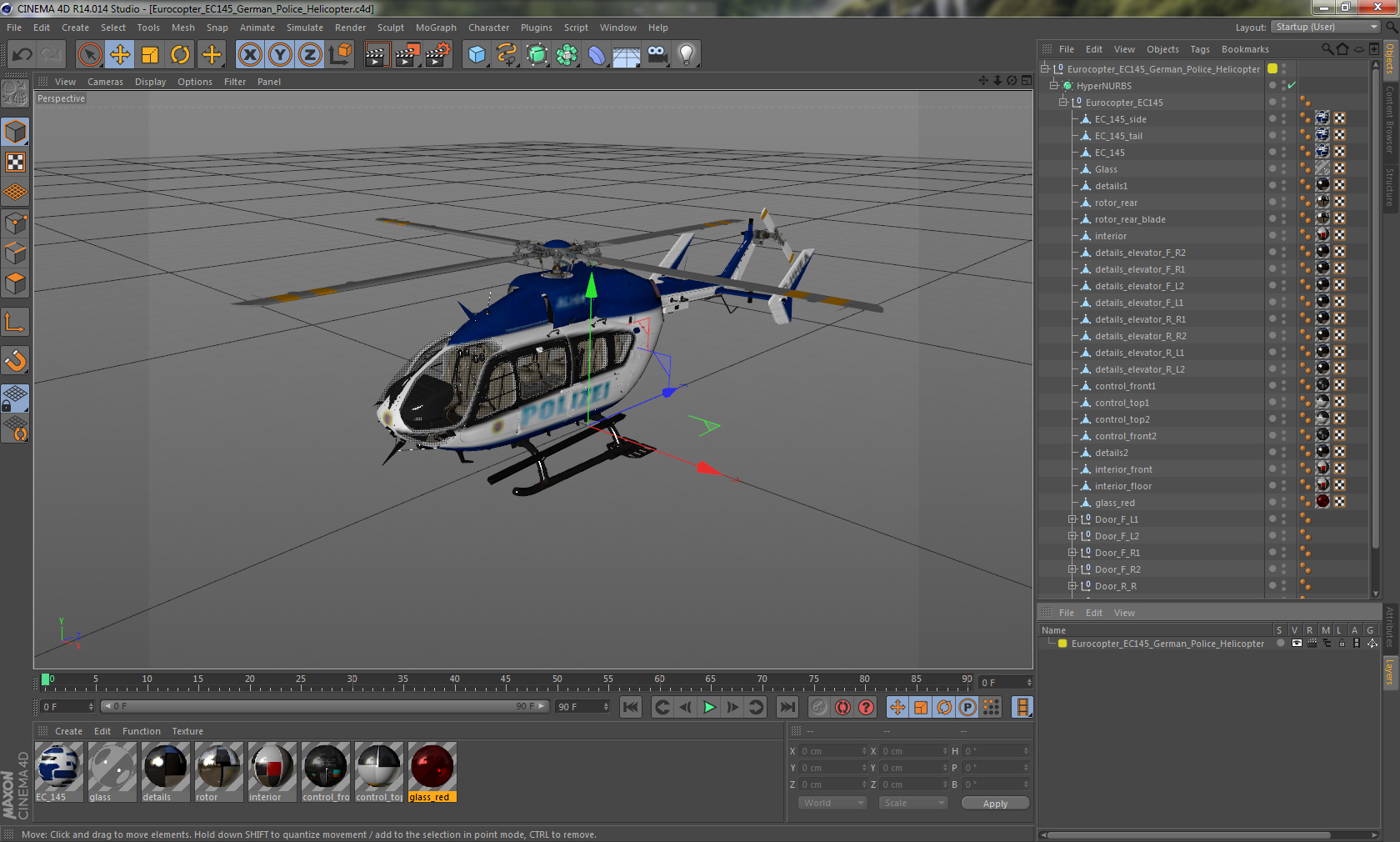1400x842 pixels.
Task: Expand the Door_F_L1 group
Action: (1072, 519)
